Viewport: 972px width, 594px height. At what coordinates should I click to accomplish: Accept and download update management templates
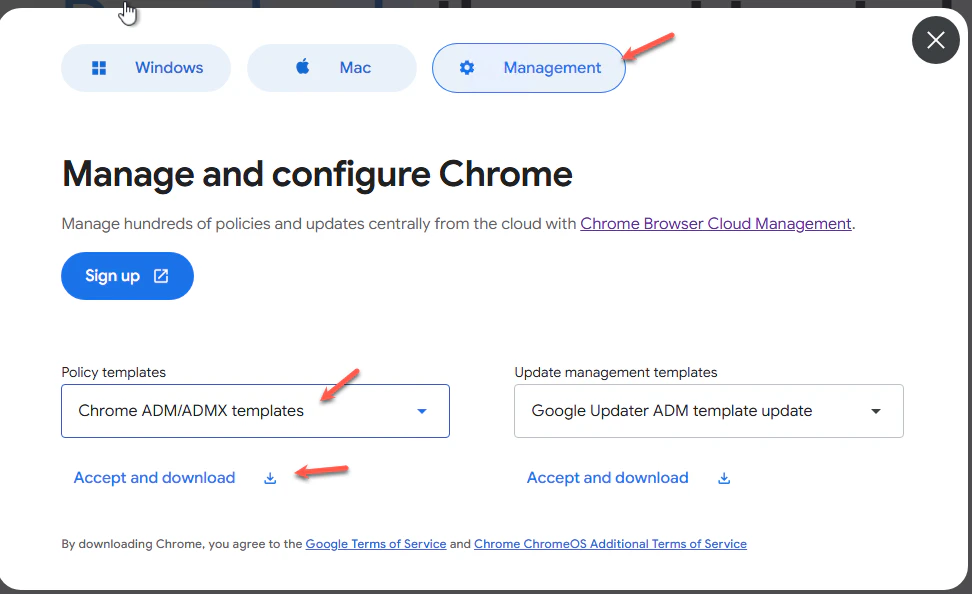click(x=608, y=478)
